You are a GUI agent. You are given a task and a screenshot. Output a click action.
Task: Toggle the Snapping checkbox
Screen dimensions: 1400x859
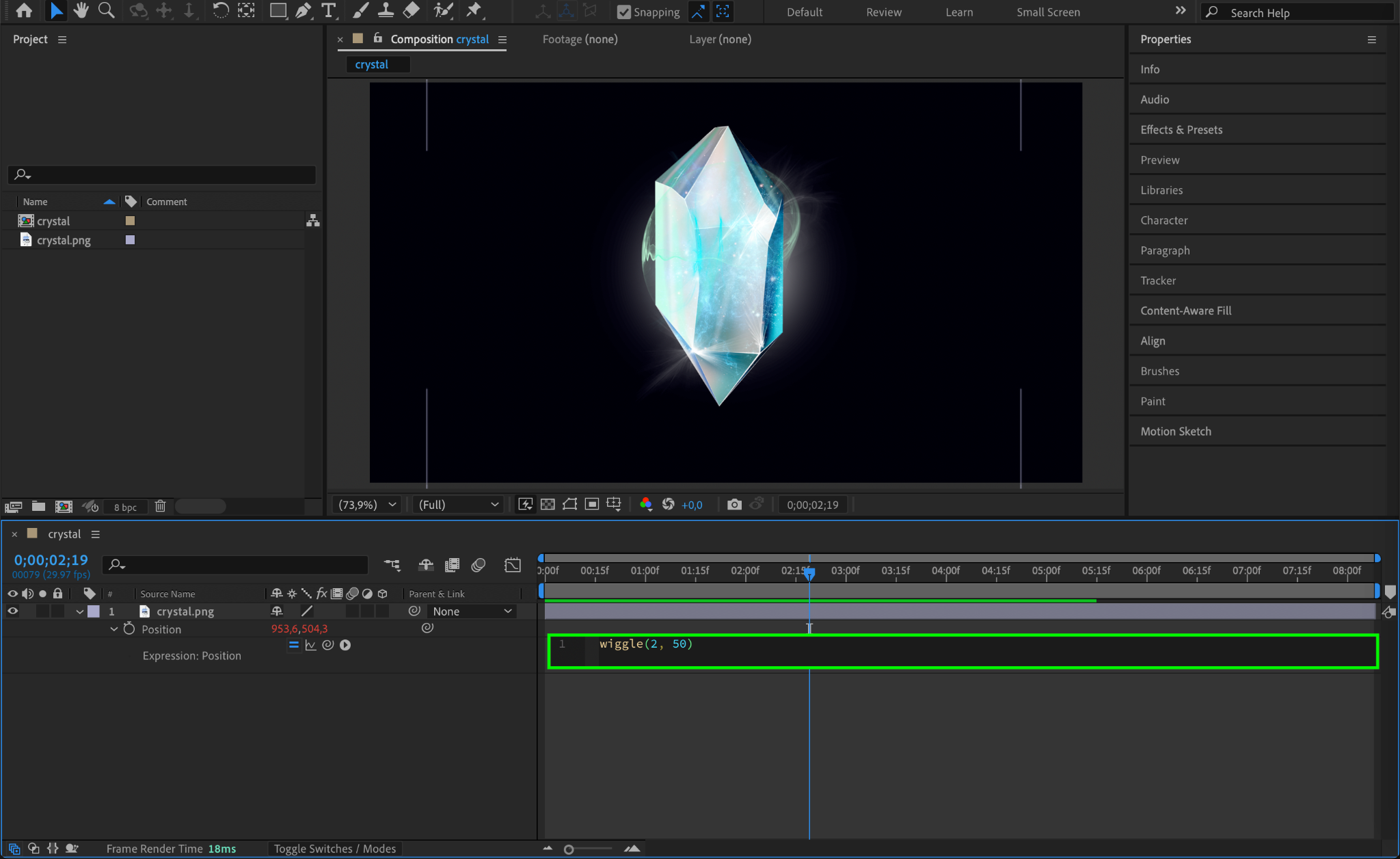623,12
